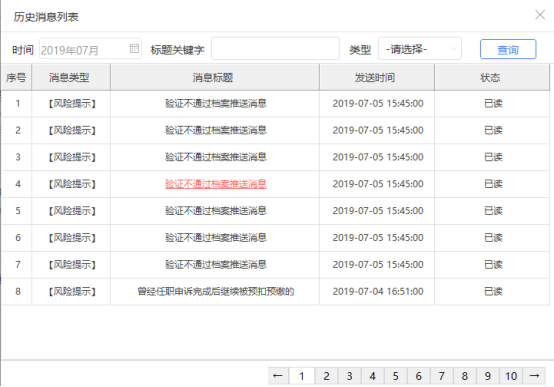Screen dimensions: 554x387
Task: Open message title 验证不通过档案推送消息 in row 6
Action: click(x=216, y=238)
